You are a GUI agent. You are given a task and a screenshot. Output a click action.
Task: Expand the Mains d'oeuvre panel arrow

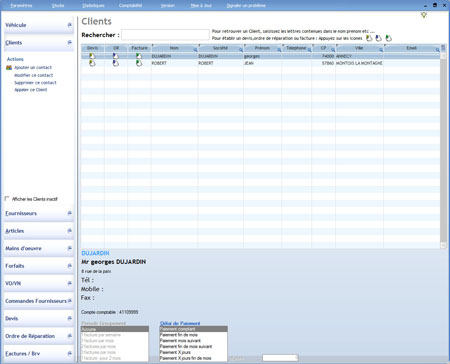(x=69, y=248)
